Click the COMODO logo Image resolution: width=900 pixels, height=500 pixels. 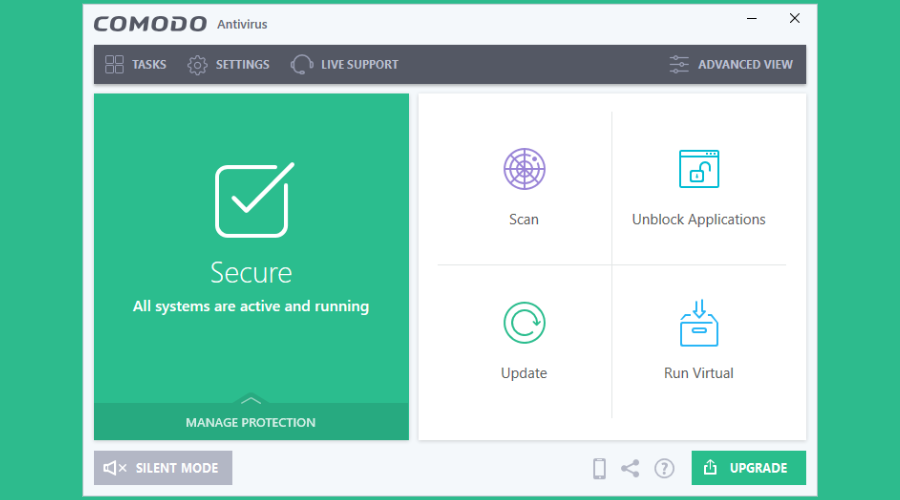150,24
